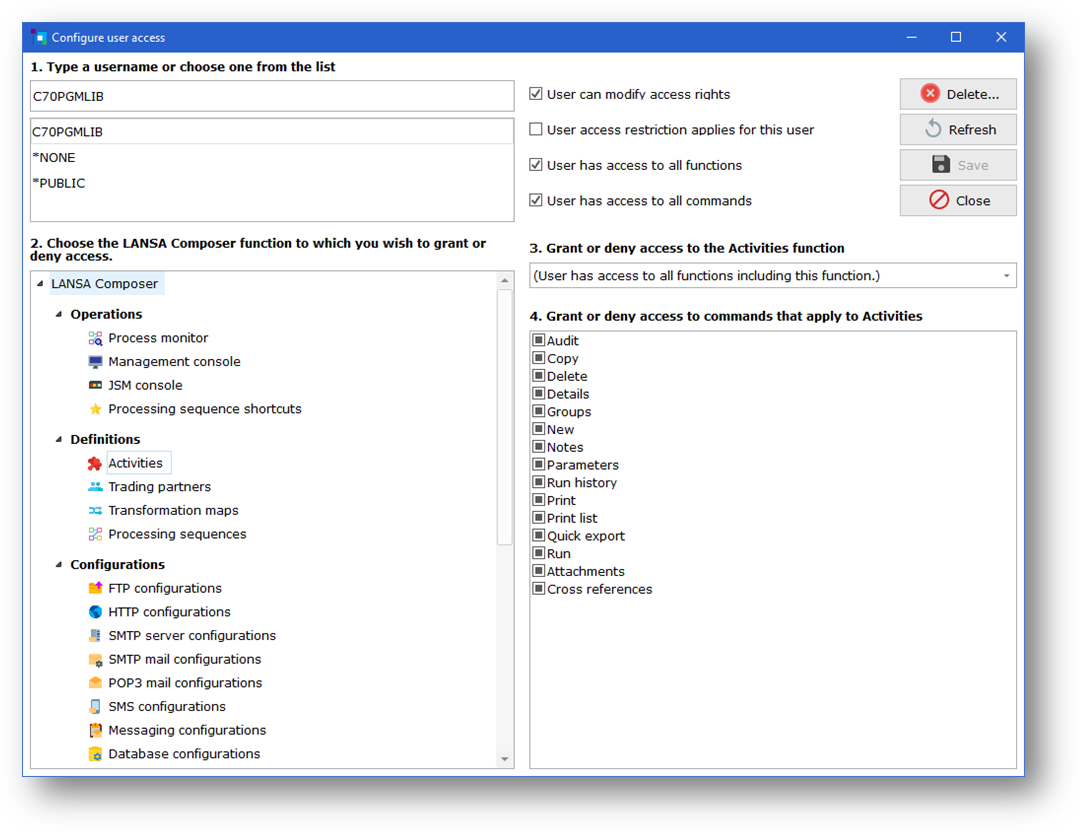Screen dimensions: 1080x832
Task: Click the Process monitor icon
Action: 95,337
